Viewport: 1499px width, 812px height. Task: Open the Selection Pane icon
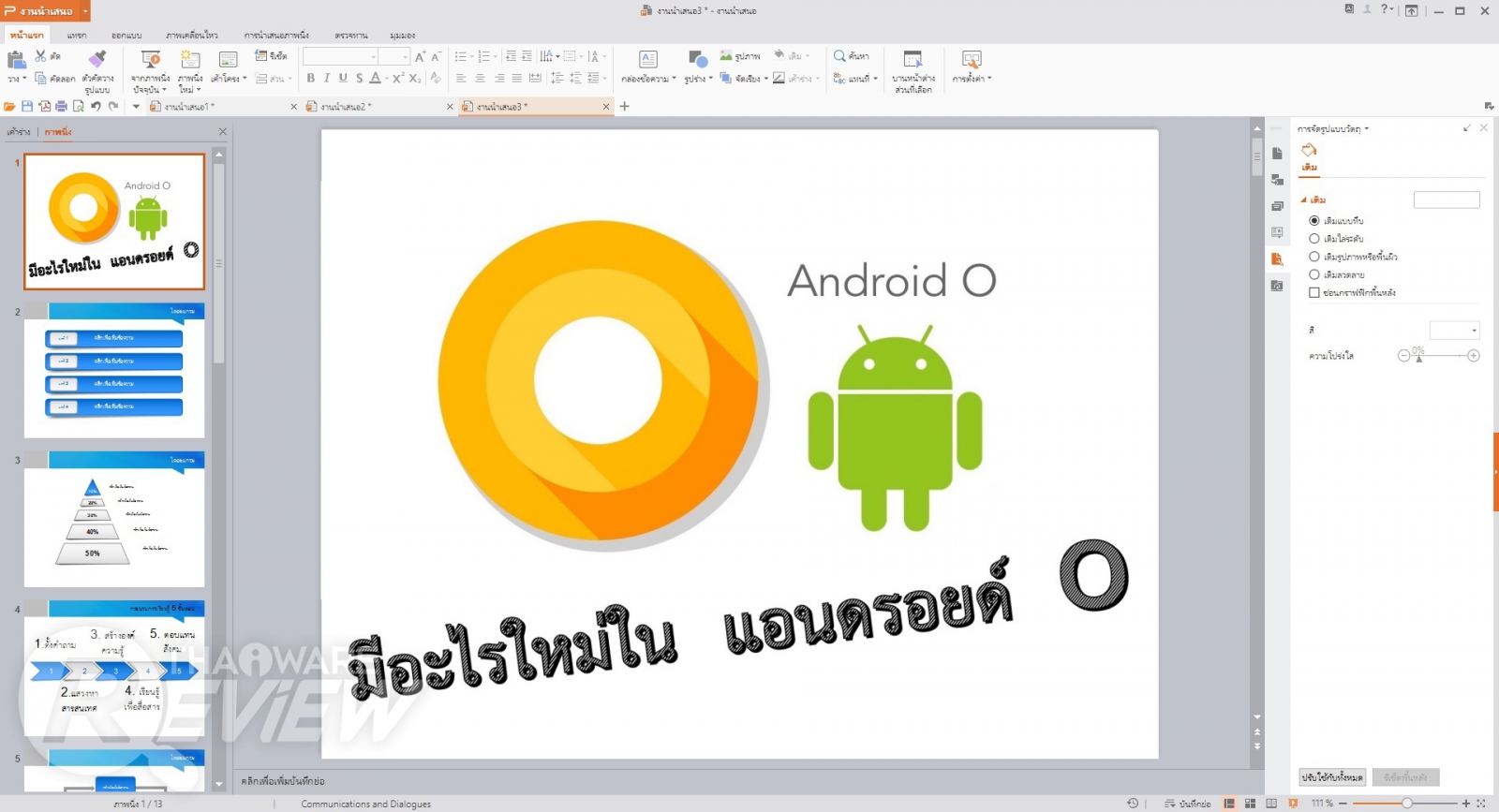[913, 60]
